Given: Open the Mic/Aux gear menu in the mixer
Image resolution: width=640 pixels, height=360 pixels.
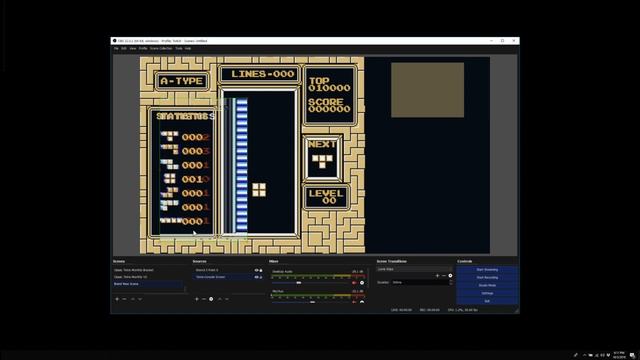Looking at the screenshot, I should [x=362, y=302].
